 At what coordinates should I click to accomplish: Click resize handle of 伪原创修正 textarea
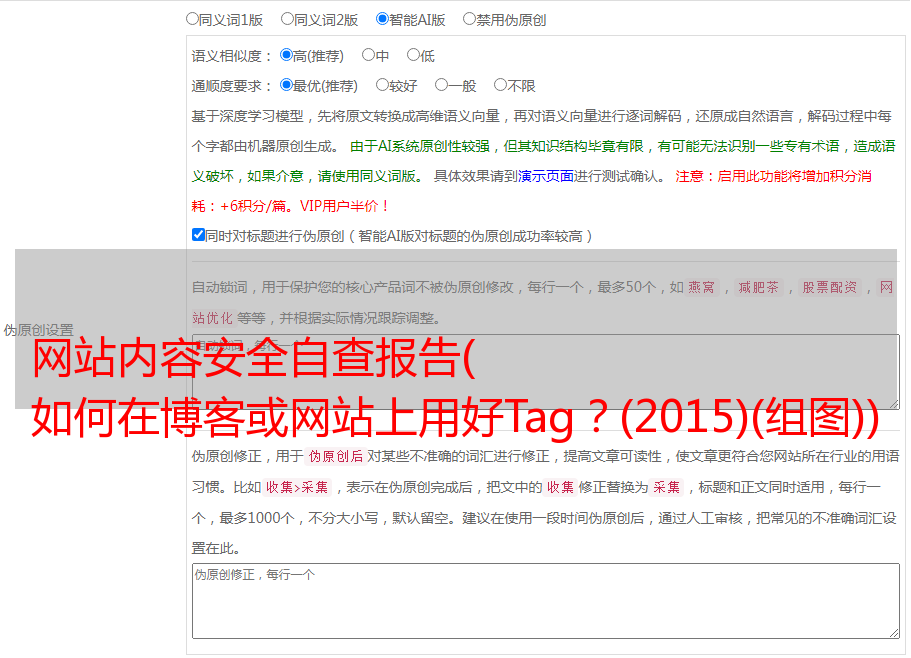[x=894, y=633]
